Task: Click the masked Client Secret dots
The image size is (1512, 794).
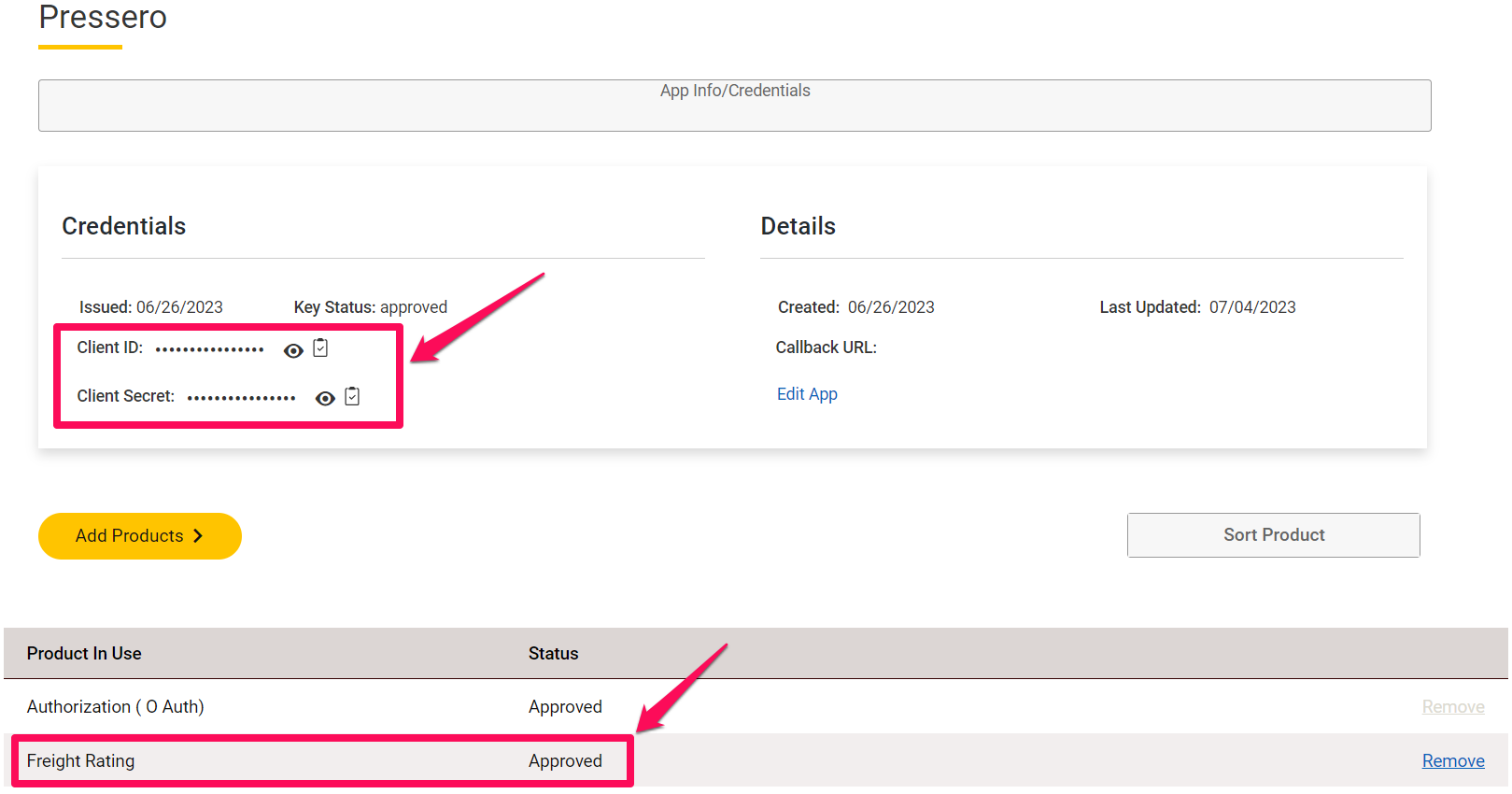Action: point(242,399)
